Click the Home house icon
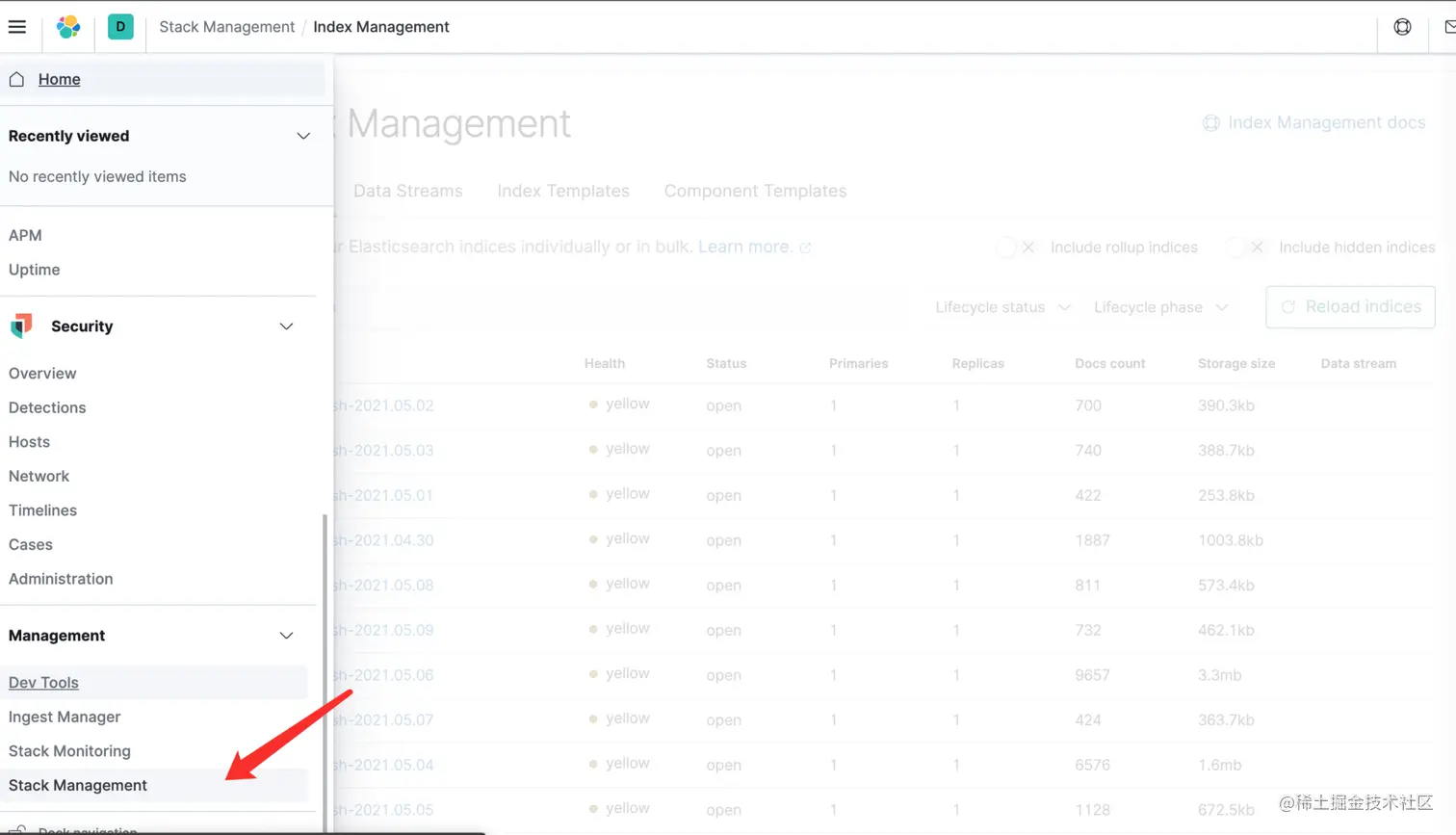This screenshot has height=835, width=1456. 16,79
